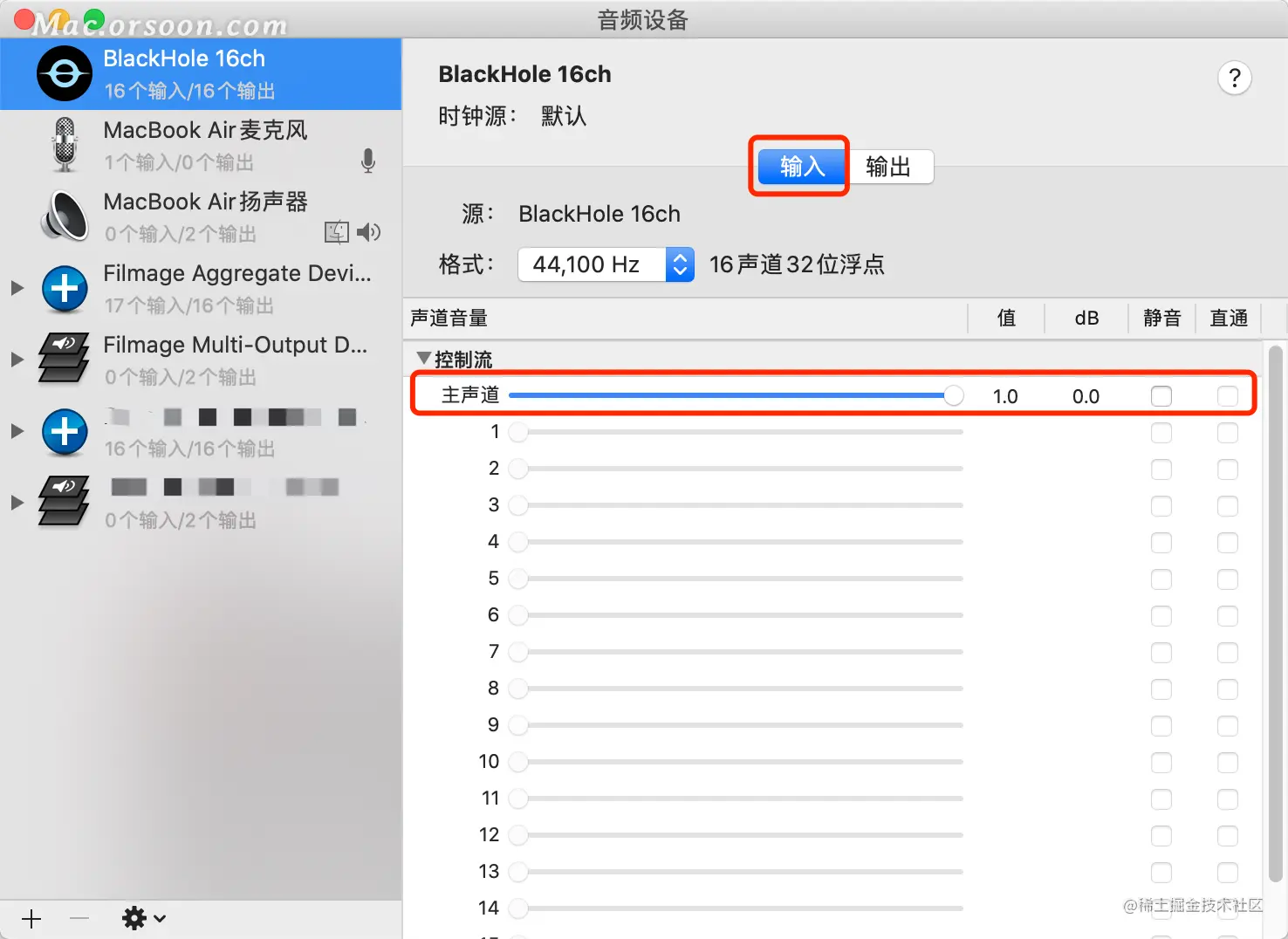The image size is (1288, 939).
Task: Expand the Filmage Multi-Output Device row
Action: (17, 360)
